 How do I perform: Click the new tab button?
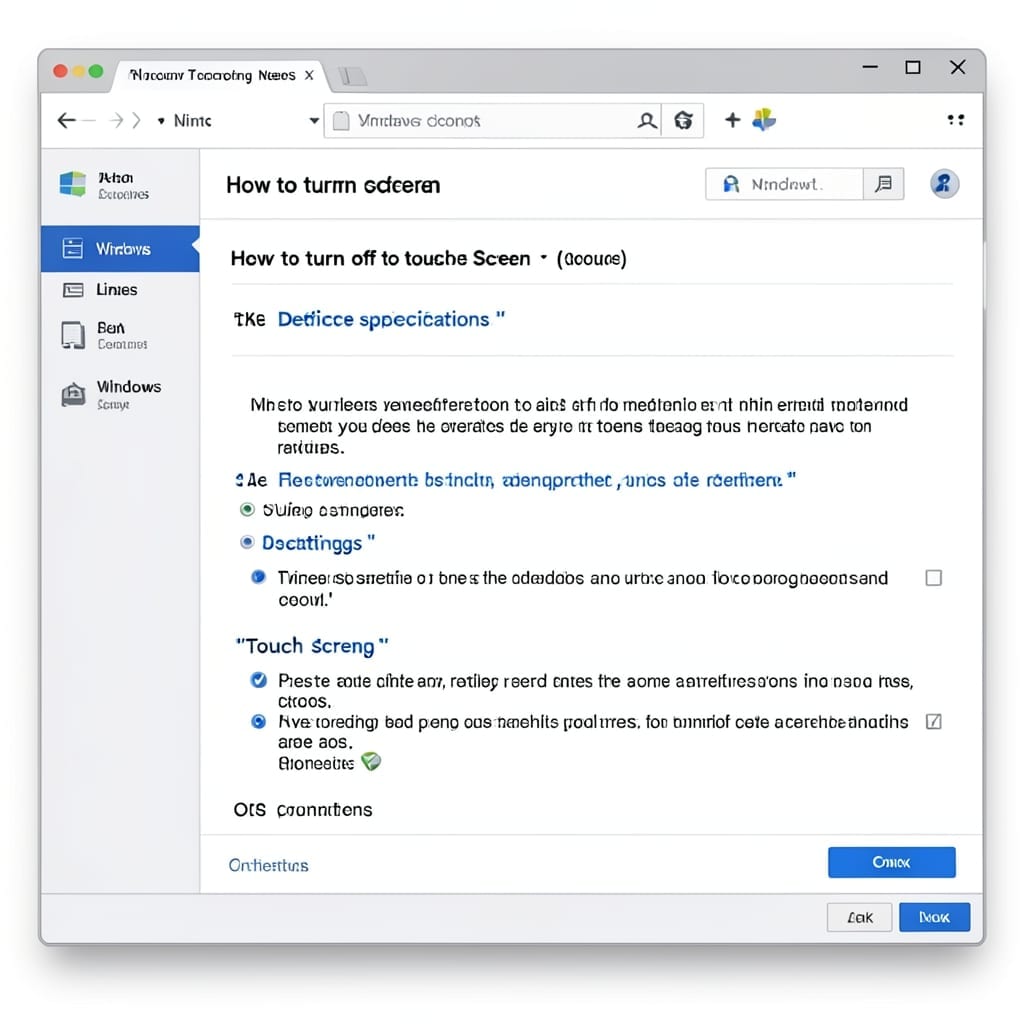point(353,76)
